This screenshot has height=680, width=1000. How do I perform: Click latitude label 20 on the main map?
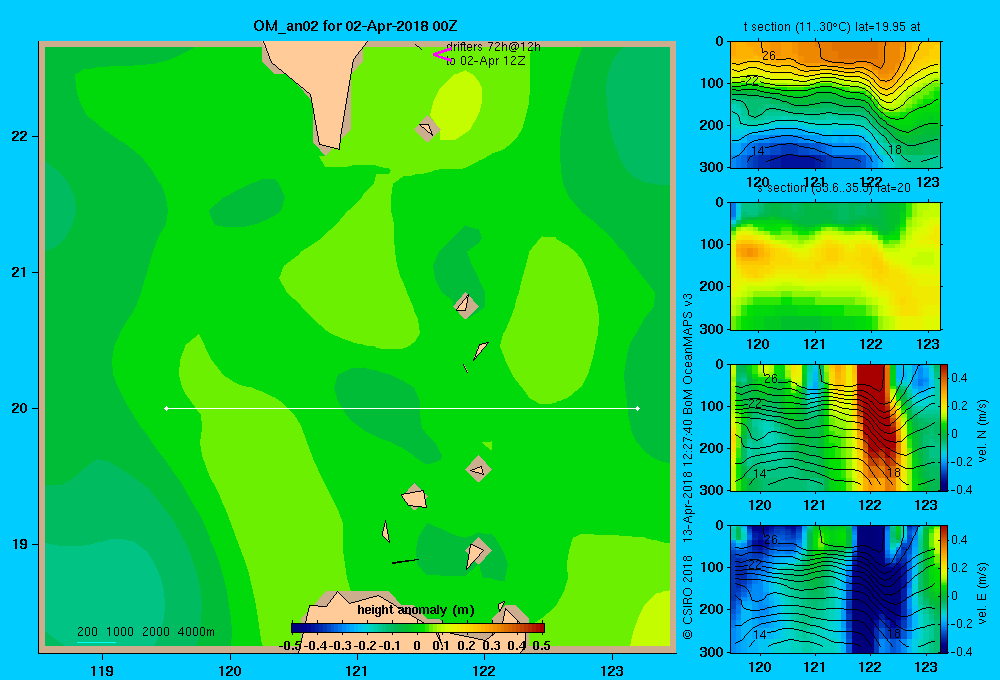click(x=20, y=408)
